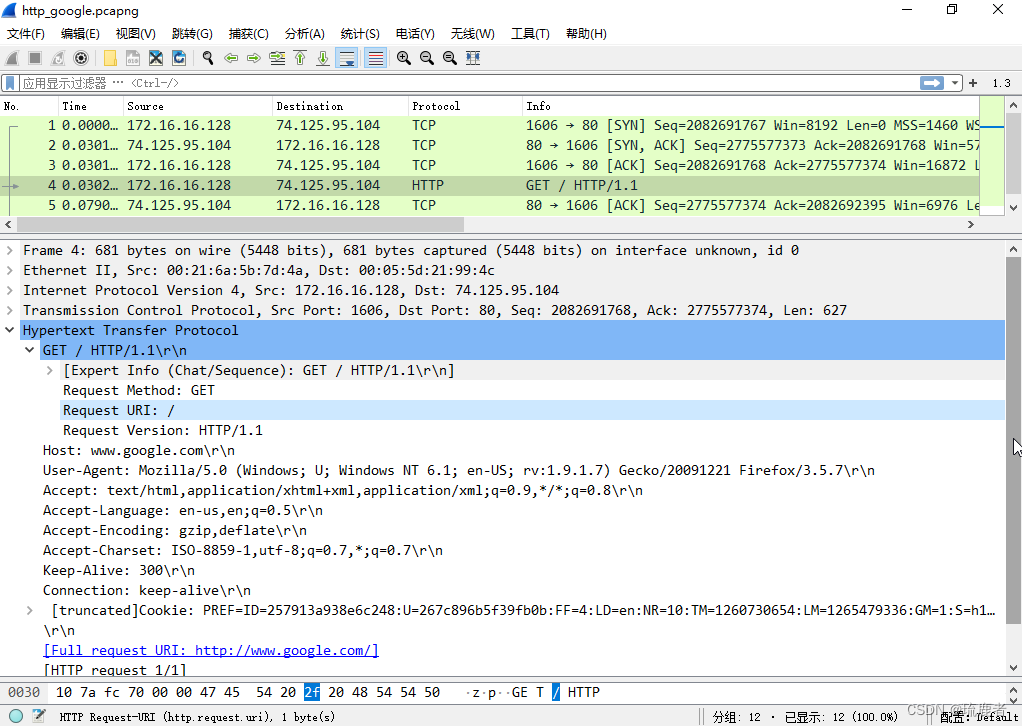Sort packets by Source column header
The image size is (1022, 726).
click(197, 106)
